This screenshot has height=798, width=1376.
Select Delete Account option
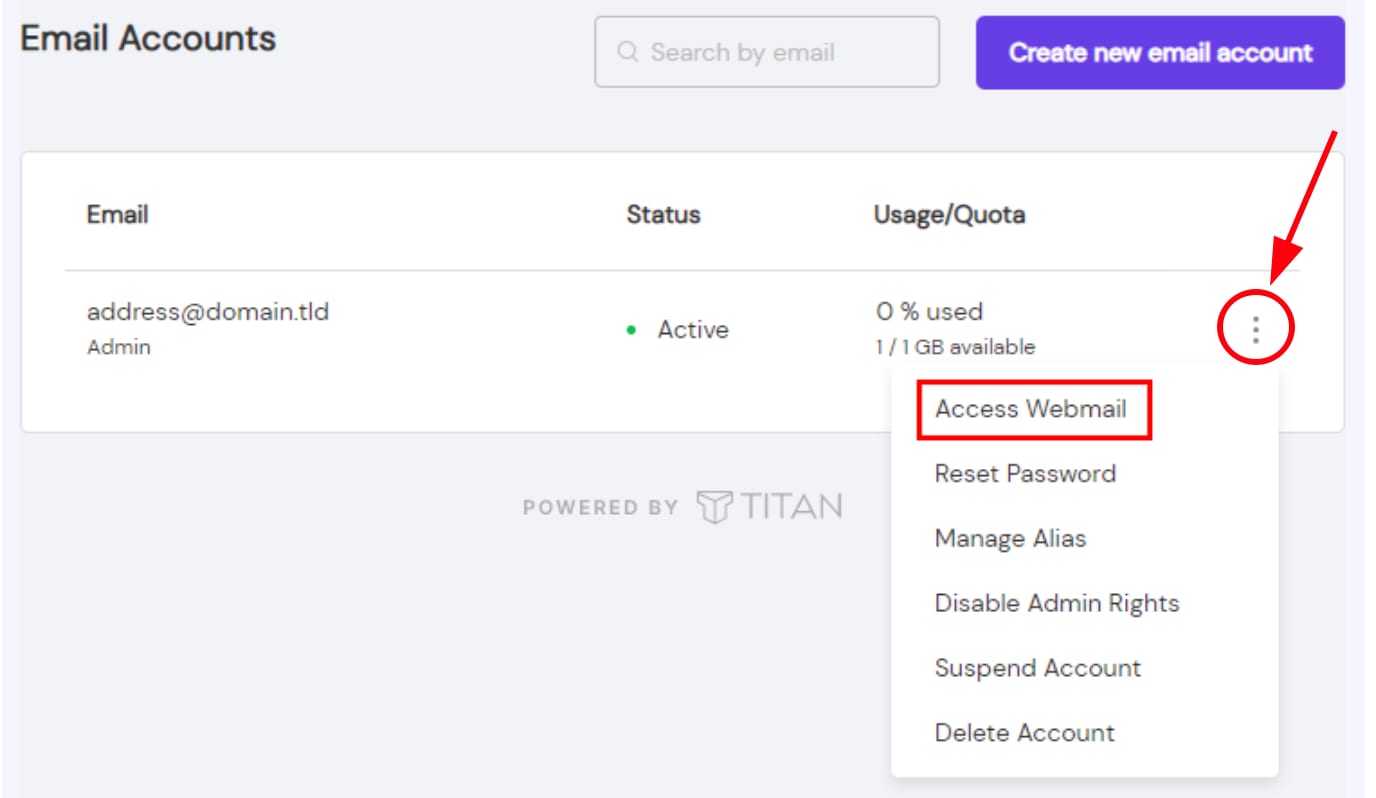click(x=1024, y=732)
